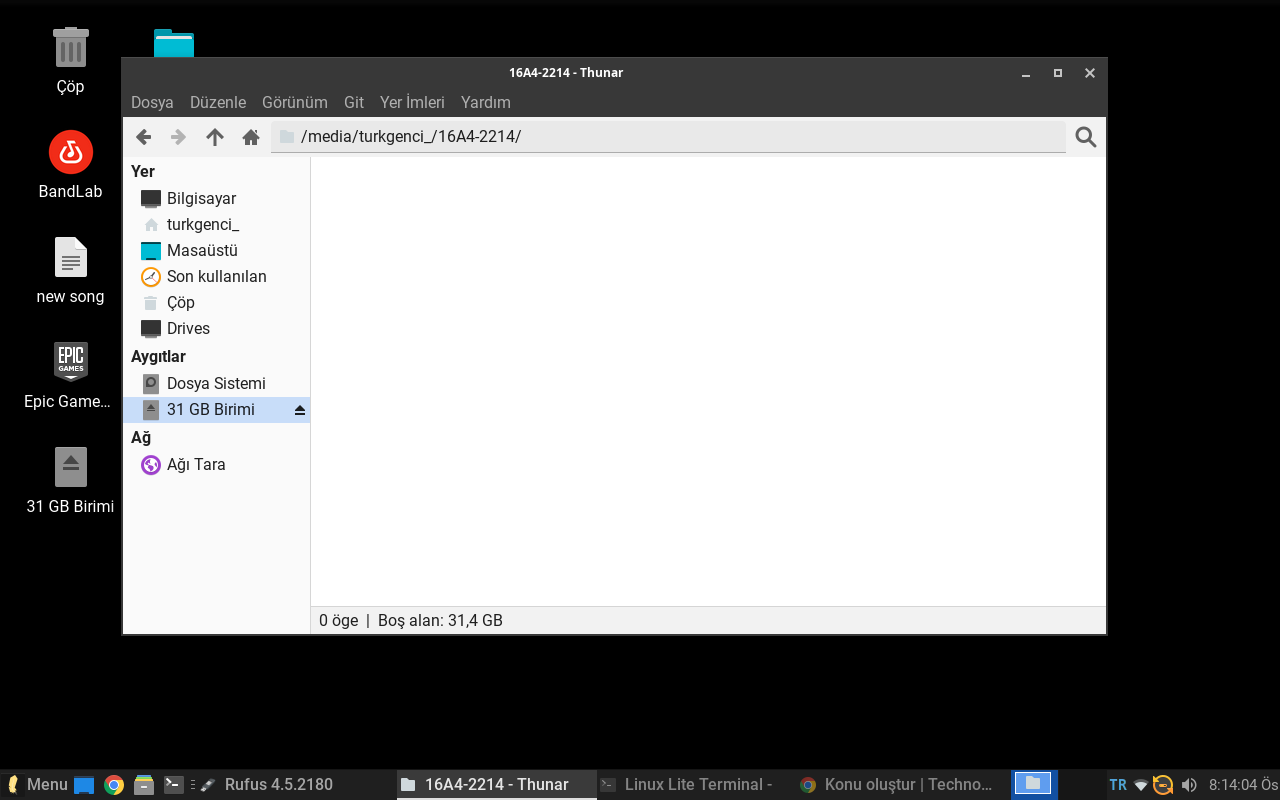Go to Masaüstü in the sidebar
The image size is (1280, 800).
tap(216, 251)
